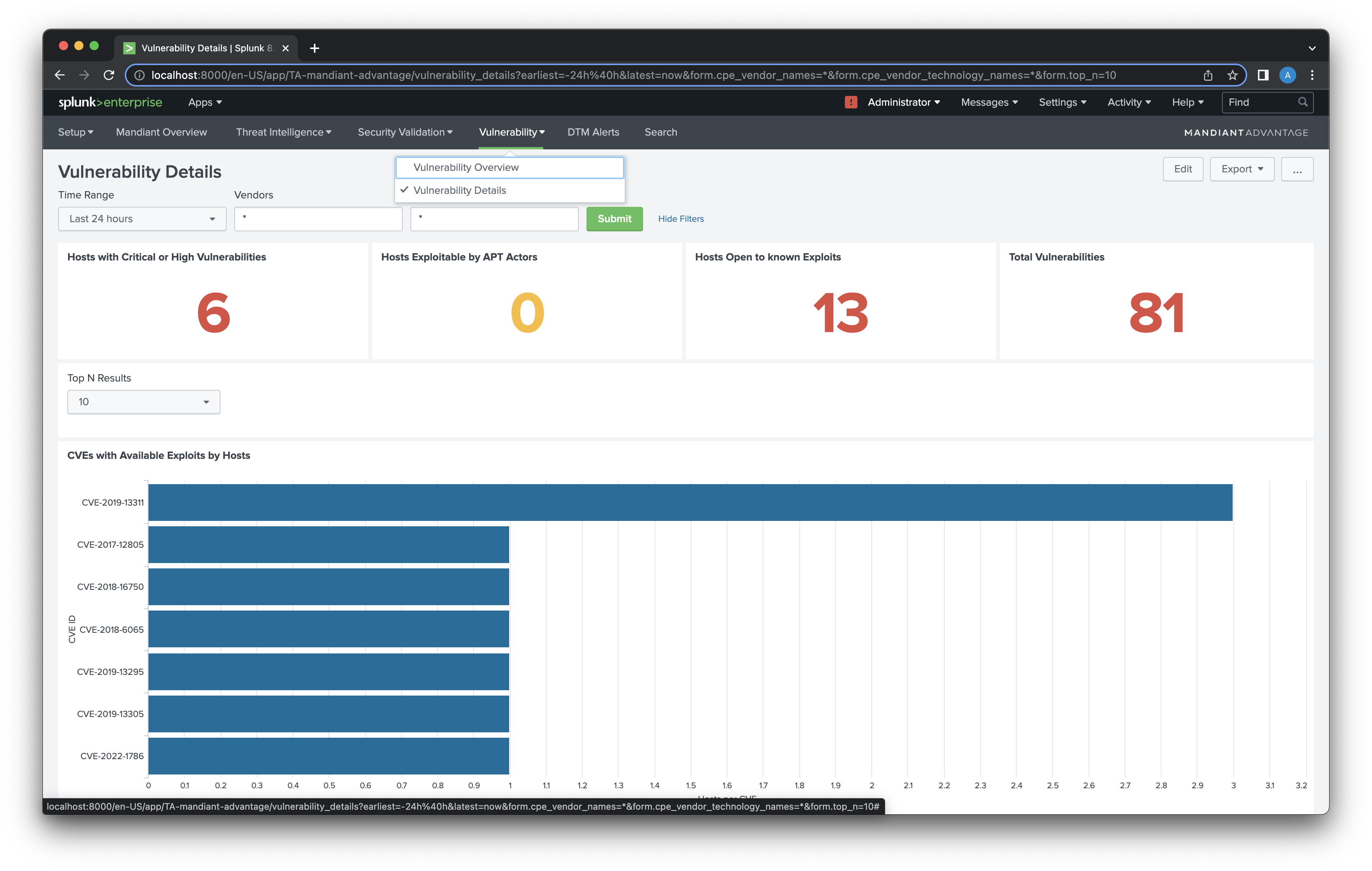The image size is (1372, 871).
Task: Expand the Threat Intelligence nav menu
Action: point(283,132)
